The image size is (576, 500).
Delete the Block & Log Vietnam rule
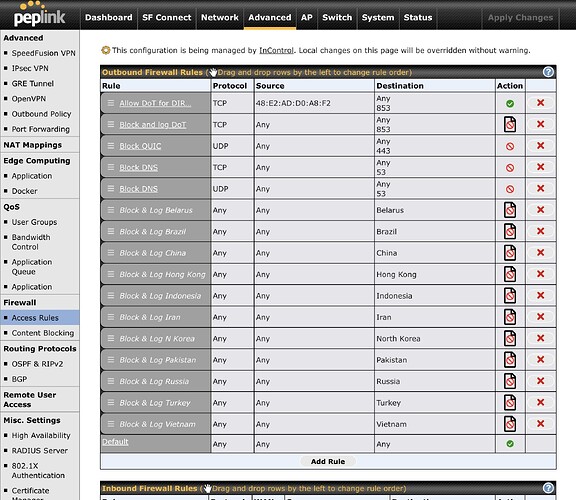[540, 424]
